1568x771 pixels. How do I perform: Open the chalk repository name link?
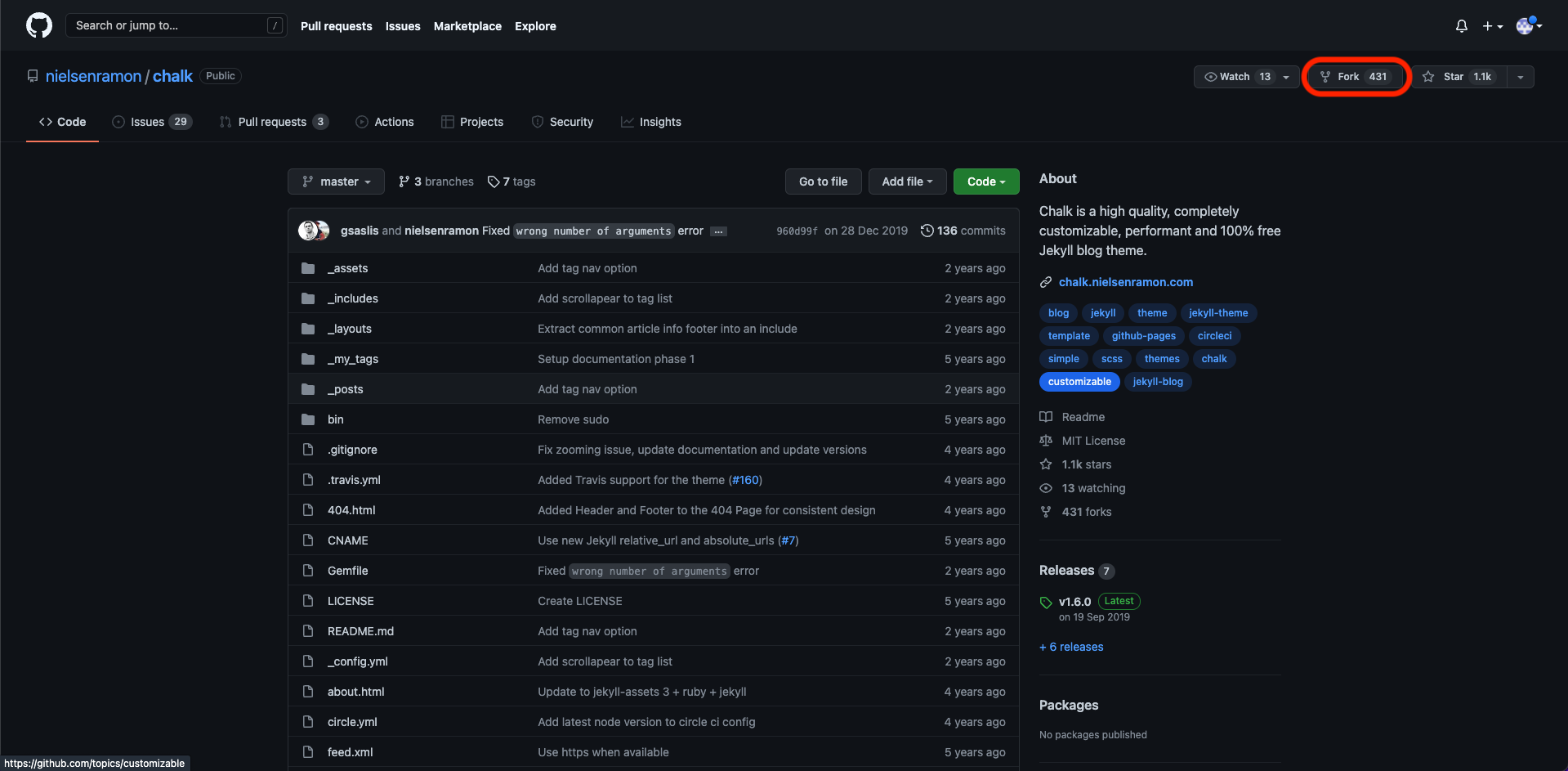[x=172, y=76]
